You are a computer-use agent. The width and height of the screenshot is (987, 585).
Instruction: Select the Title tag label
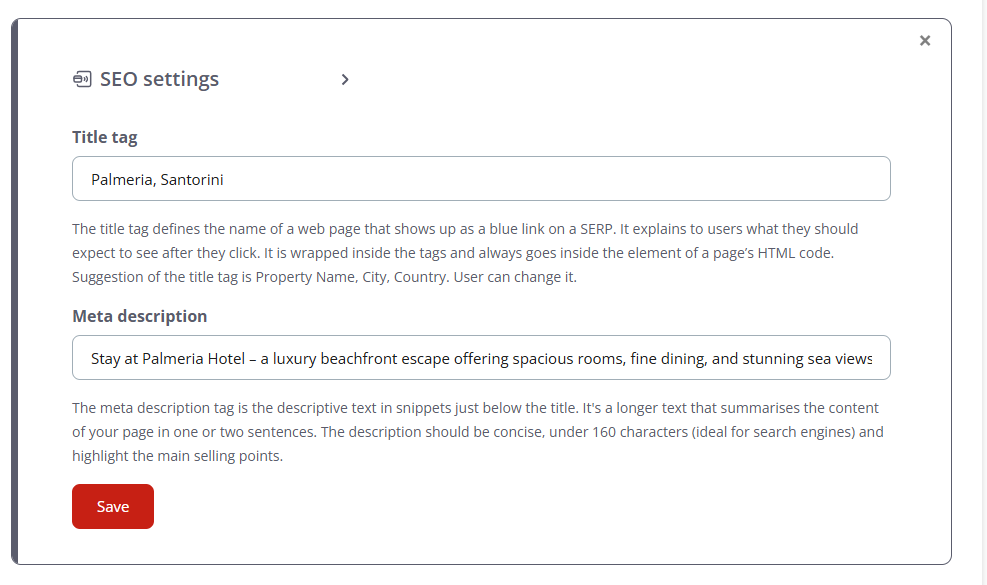[x=105, y=138]
